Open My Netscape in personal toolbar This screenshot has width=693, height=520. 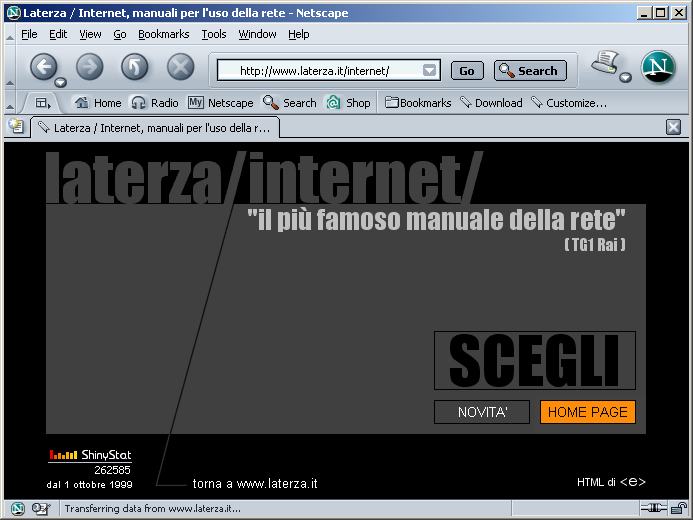coord(220,103)
